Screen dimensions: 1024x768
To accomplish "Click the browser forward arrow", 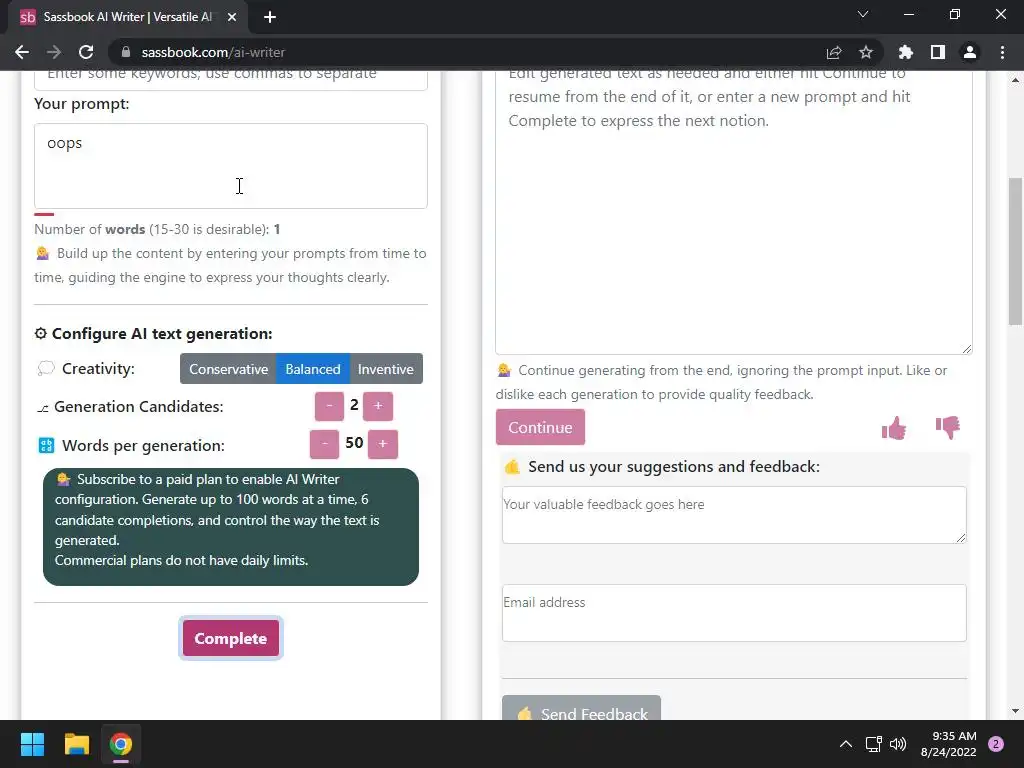I will (x=54, y=52).
